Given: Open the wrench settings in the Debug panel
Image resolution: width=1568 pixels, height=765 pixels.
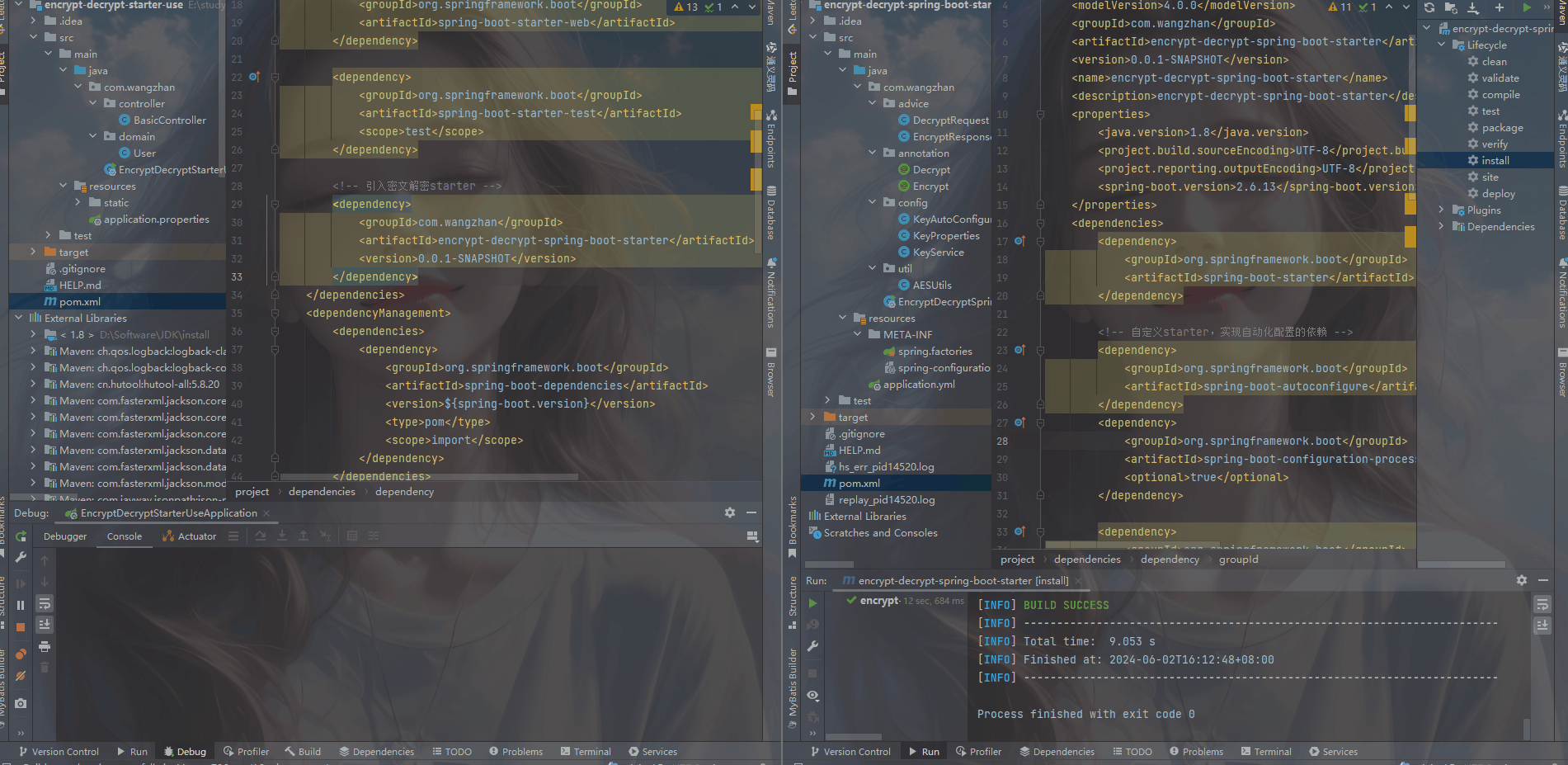Looking at the screenshot, I should [x=21, y=557].
